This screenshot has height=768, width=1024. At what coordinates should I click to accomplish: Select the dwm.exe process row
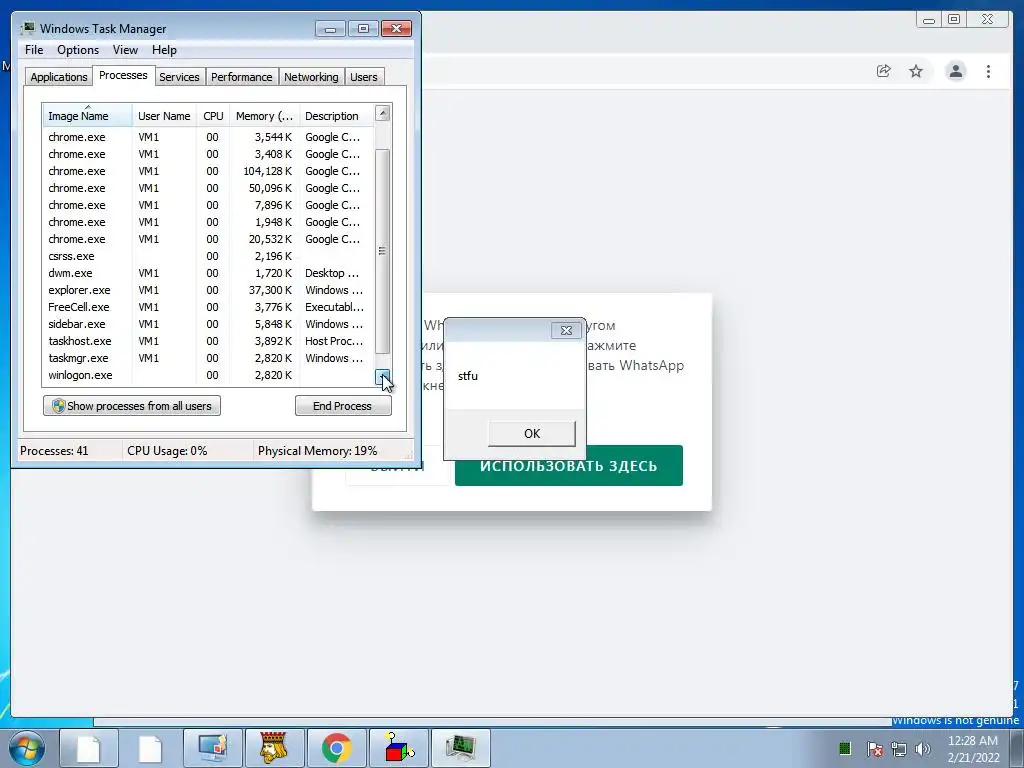208,273
